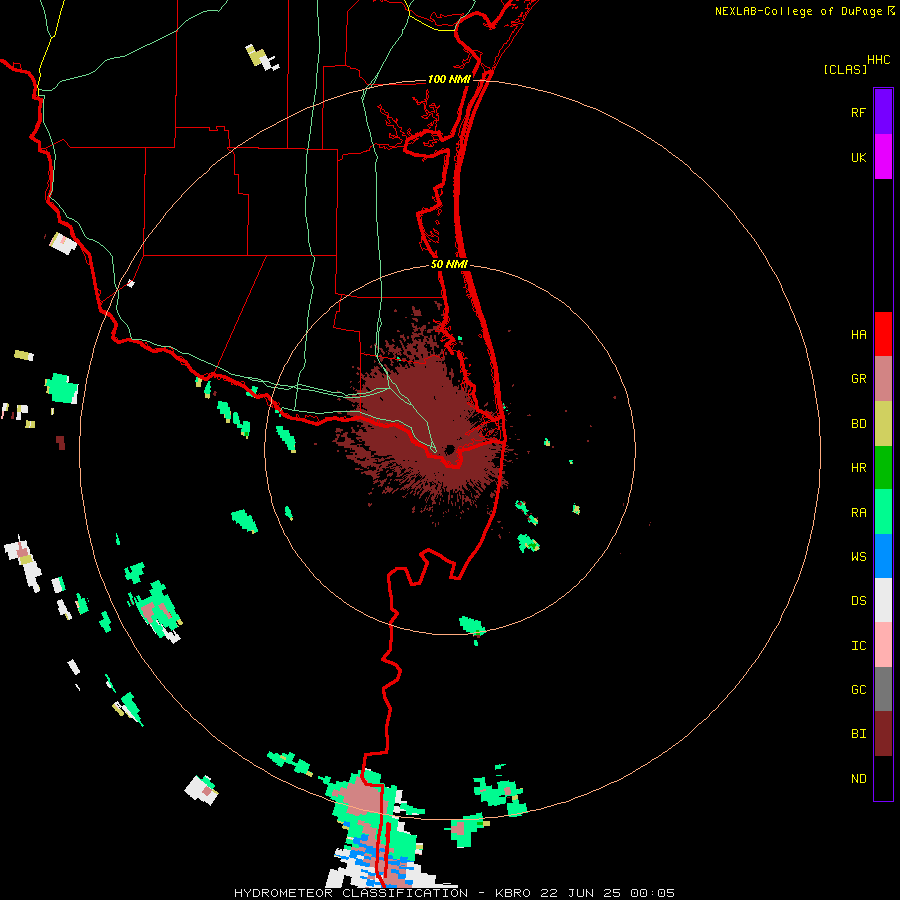900x900 pixels.
Task: Select the IC pink legend swatch
Action: coord(883,645)
